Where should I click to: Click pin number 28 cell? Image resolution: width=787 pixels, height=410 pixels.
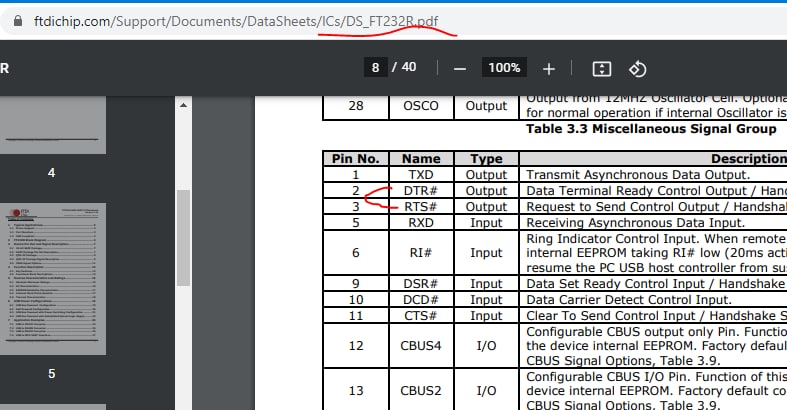[355, 106]
